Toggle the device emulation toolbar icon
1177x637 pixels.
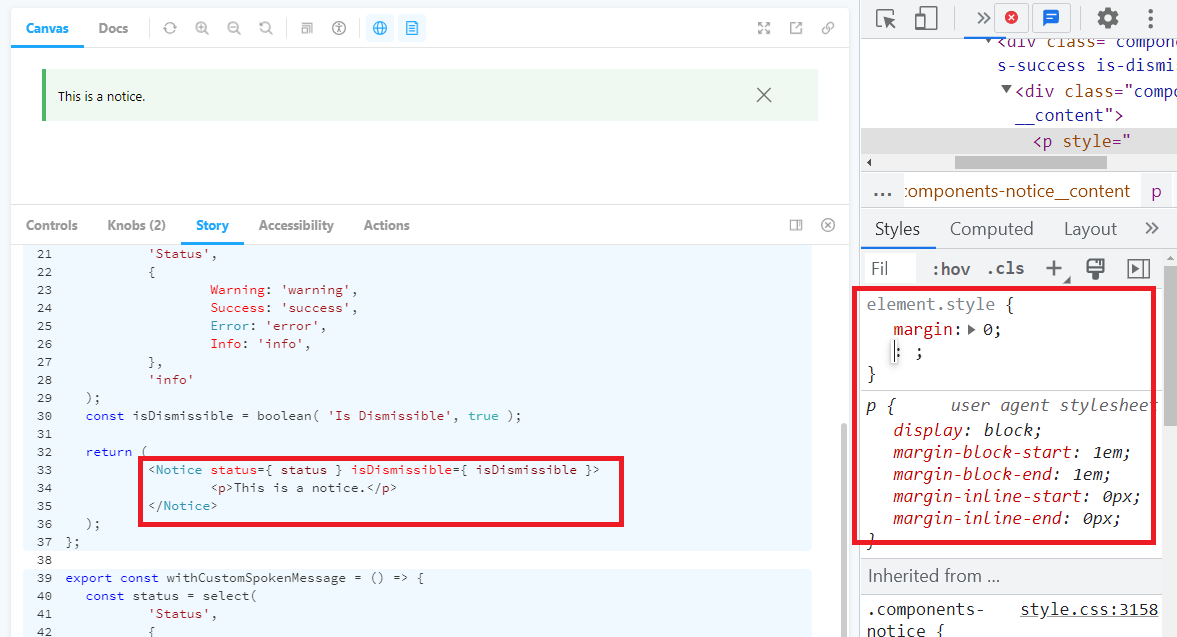[x=926, y=18]
